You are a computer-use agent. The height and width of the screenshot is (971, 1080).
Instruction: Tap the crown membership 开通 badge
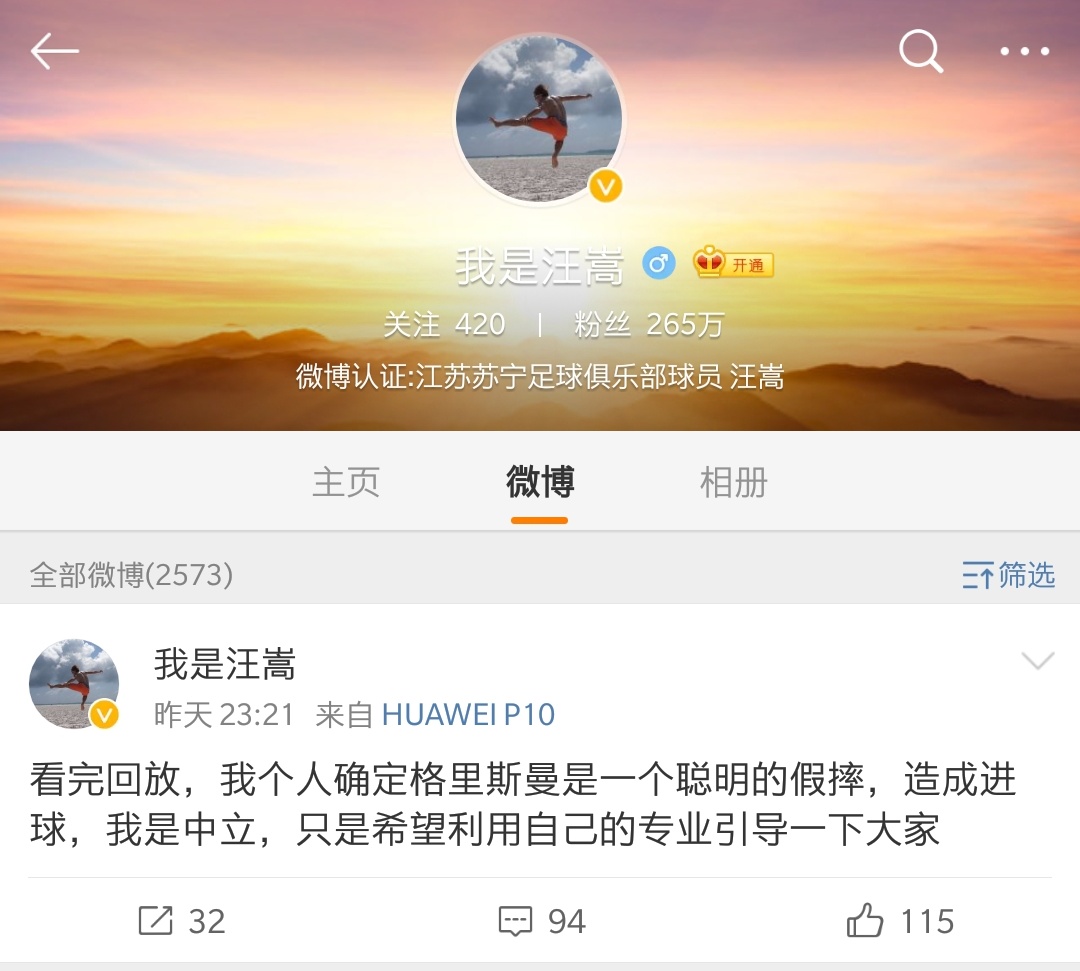(x=734, y=263)
